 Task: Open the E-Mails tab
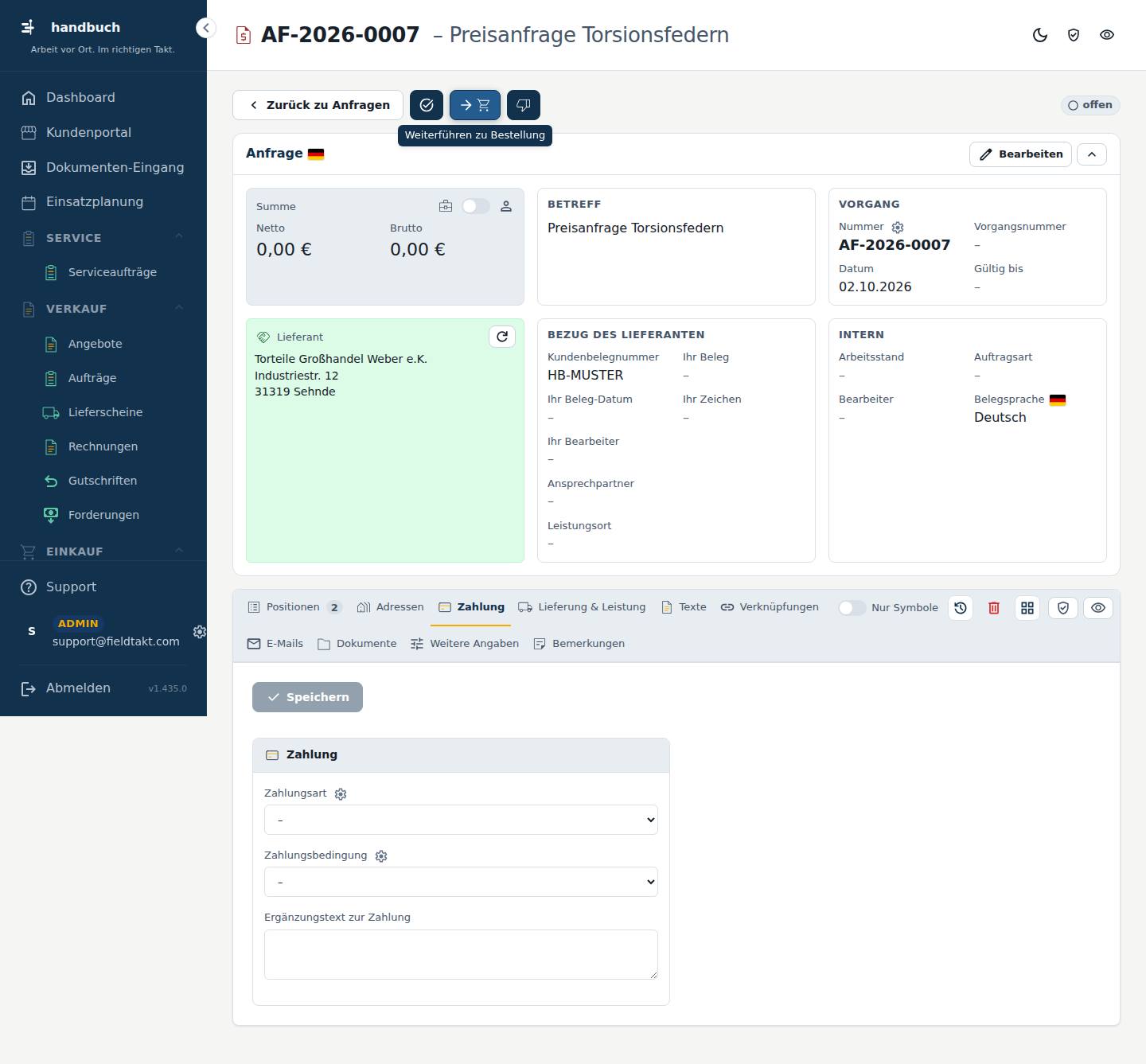coord(275,644)
